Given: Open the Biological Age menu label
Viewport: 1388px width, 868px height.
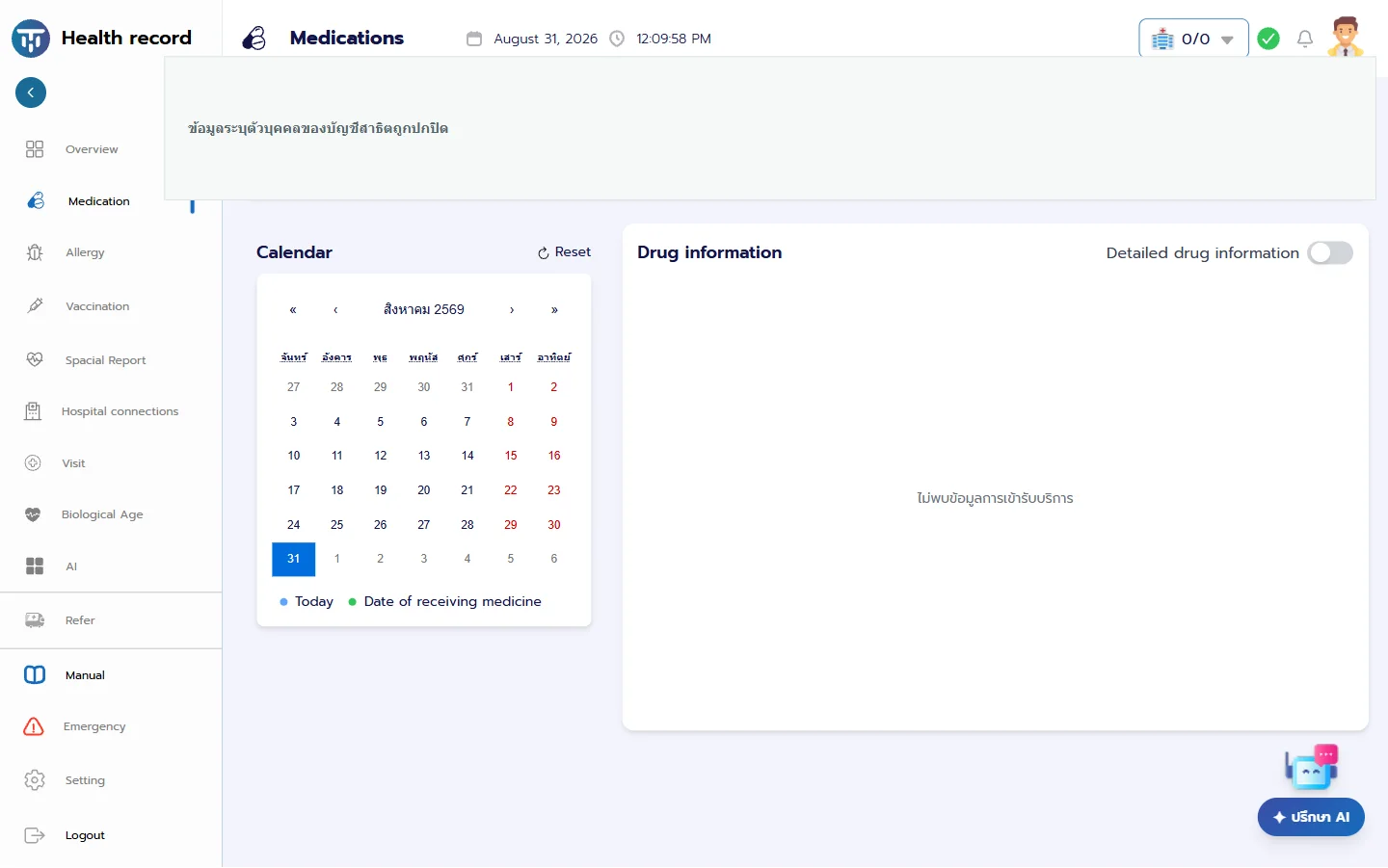Looking at the screenshot, I should pyautogui.click(x=102, y=514).
